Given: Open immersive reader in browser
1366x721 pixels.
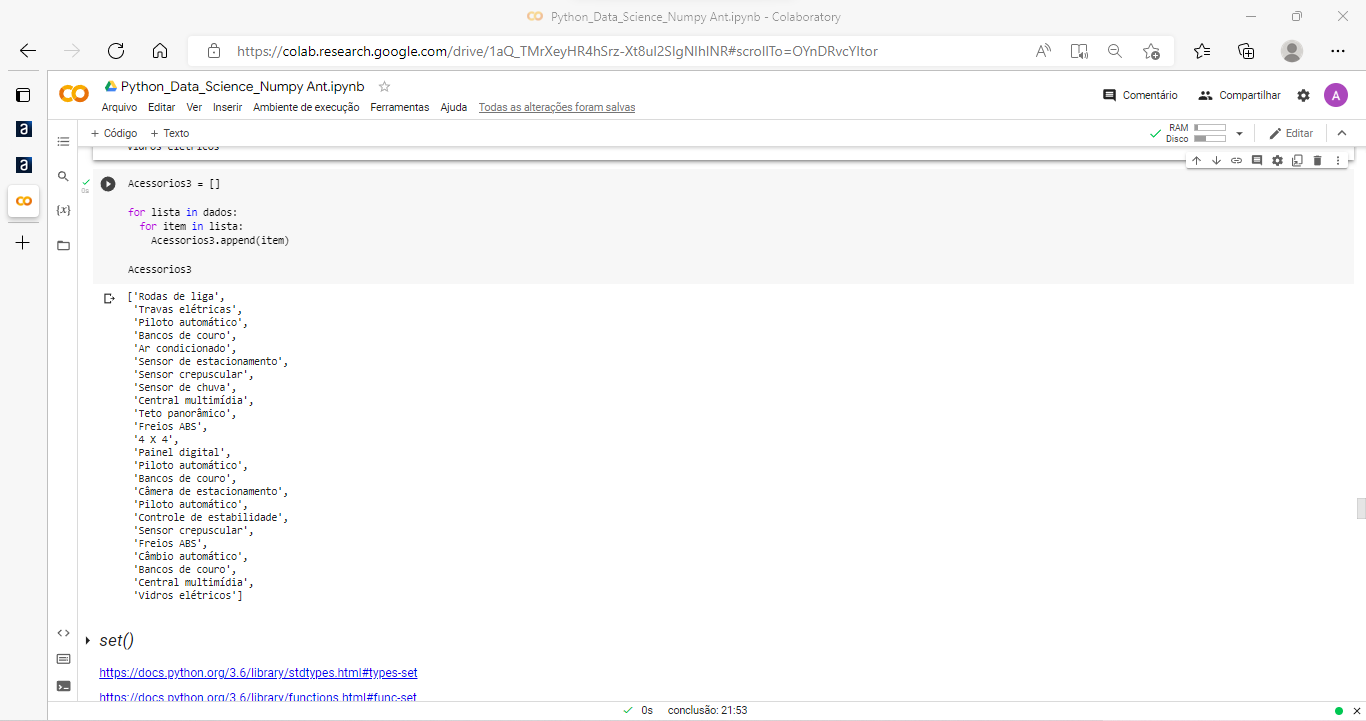Looking at the screenshot, I should [x=1079, y=51].
